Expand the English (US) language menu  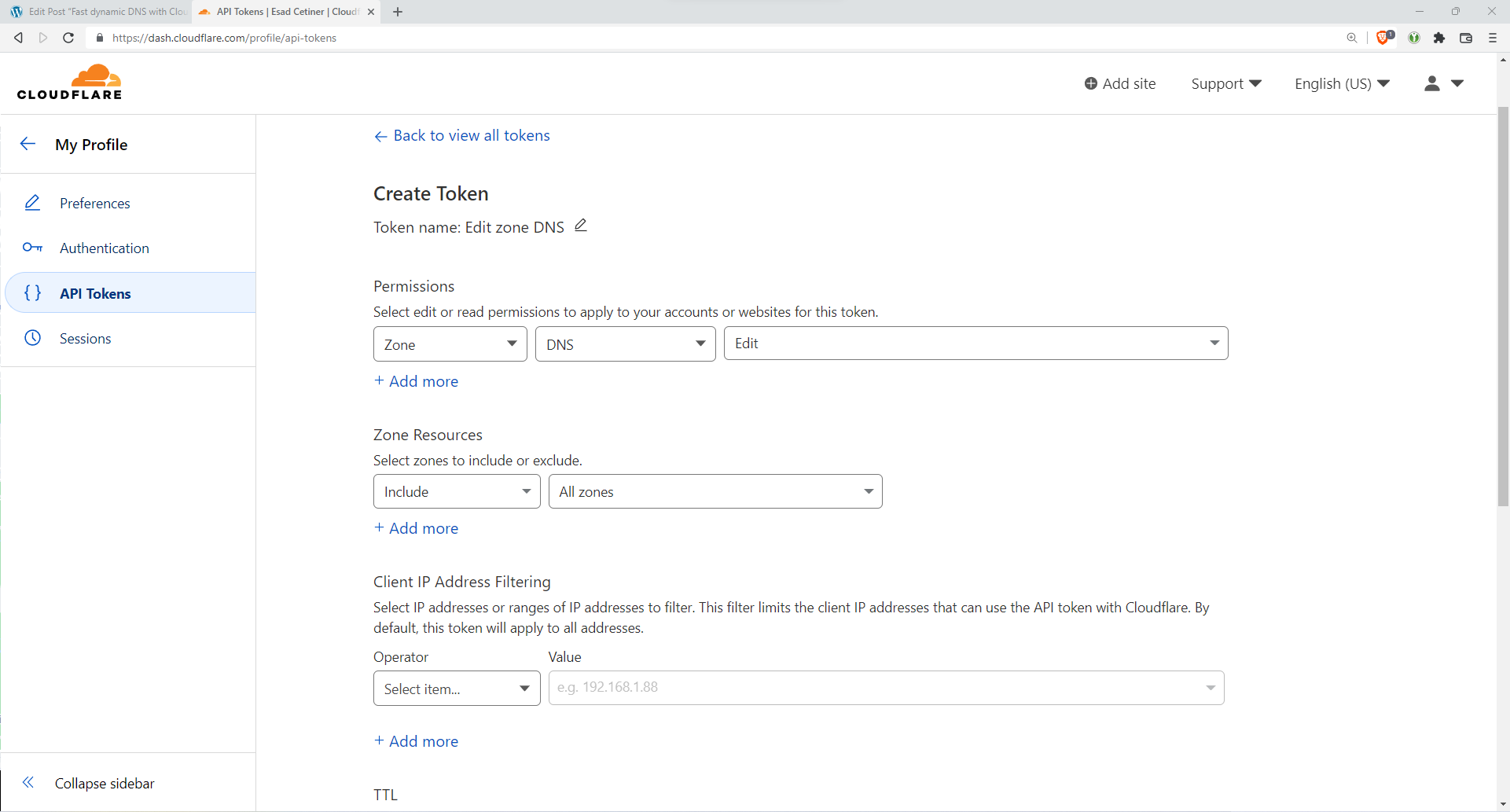tap(1343, 83)
